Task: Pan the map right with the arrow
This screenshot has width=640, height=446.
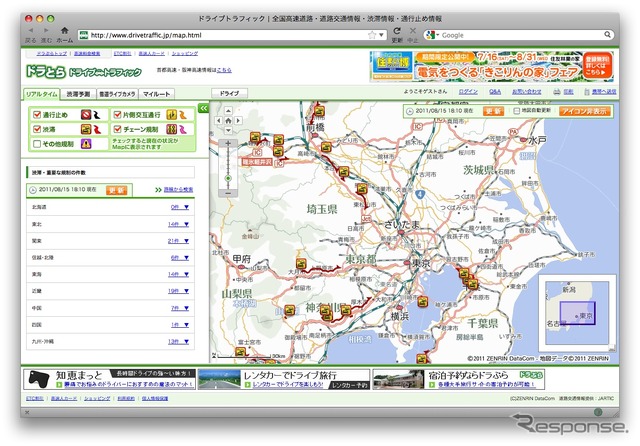Action: [x=238, y=120]
